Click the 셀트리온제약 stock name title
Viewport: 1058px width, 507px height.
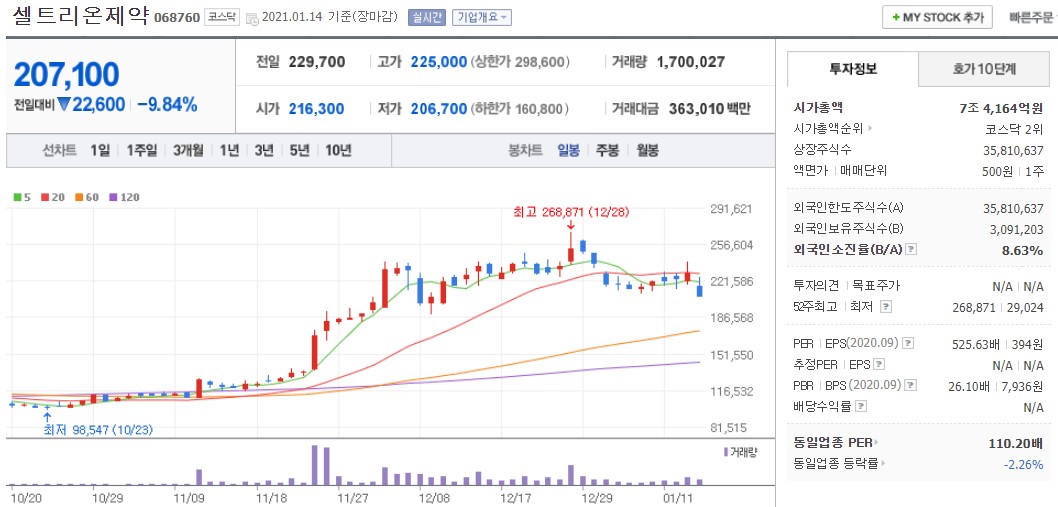click(x=80, y=16)
